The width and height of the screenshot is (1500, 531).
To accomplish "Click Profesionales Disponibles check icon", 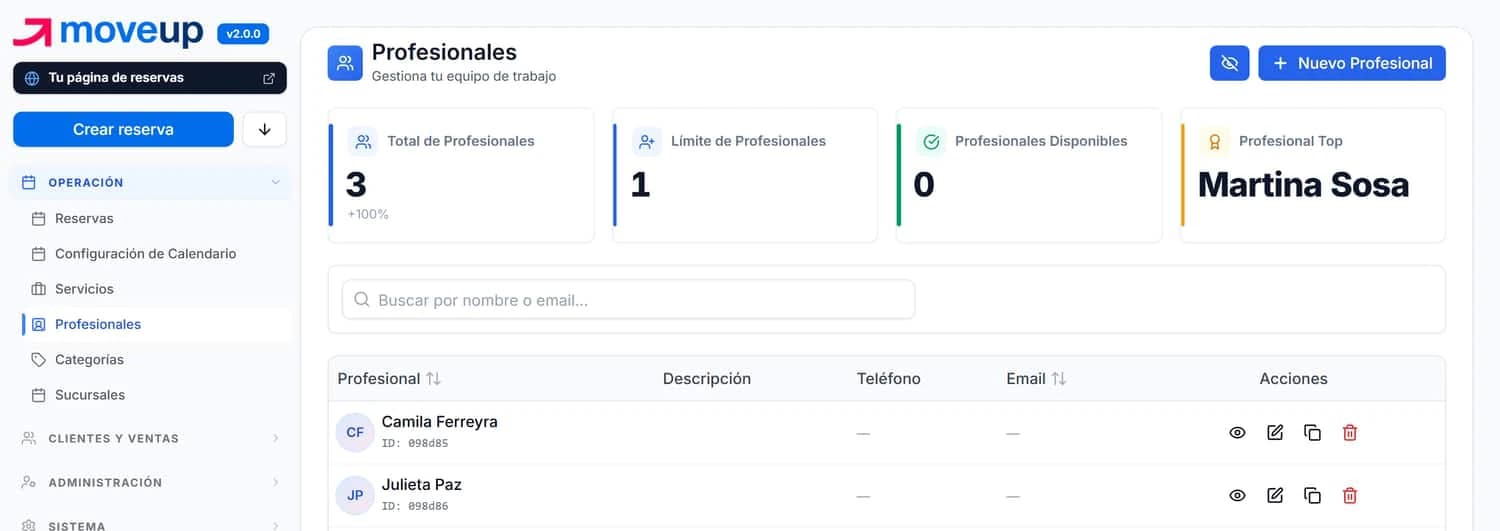I will (x=930, y=141).
